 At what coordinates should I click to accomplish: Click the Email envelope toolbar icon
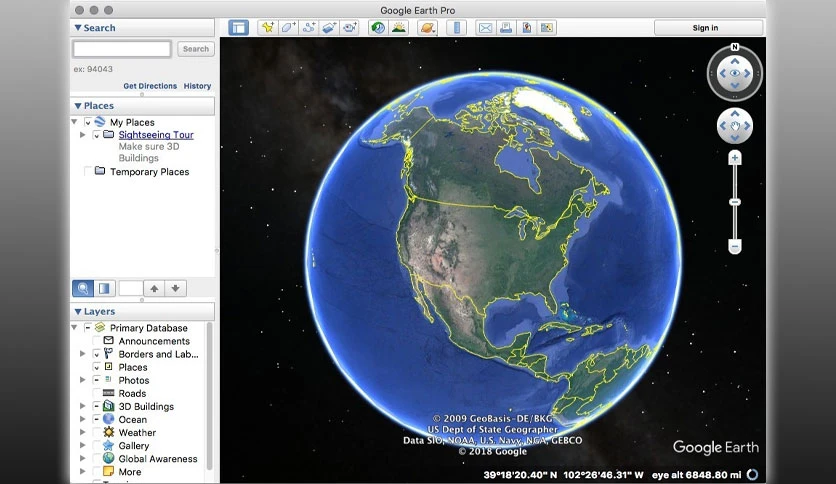(x=485, y=28)
